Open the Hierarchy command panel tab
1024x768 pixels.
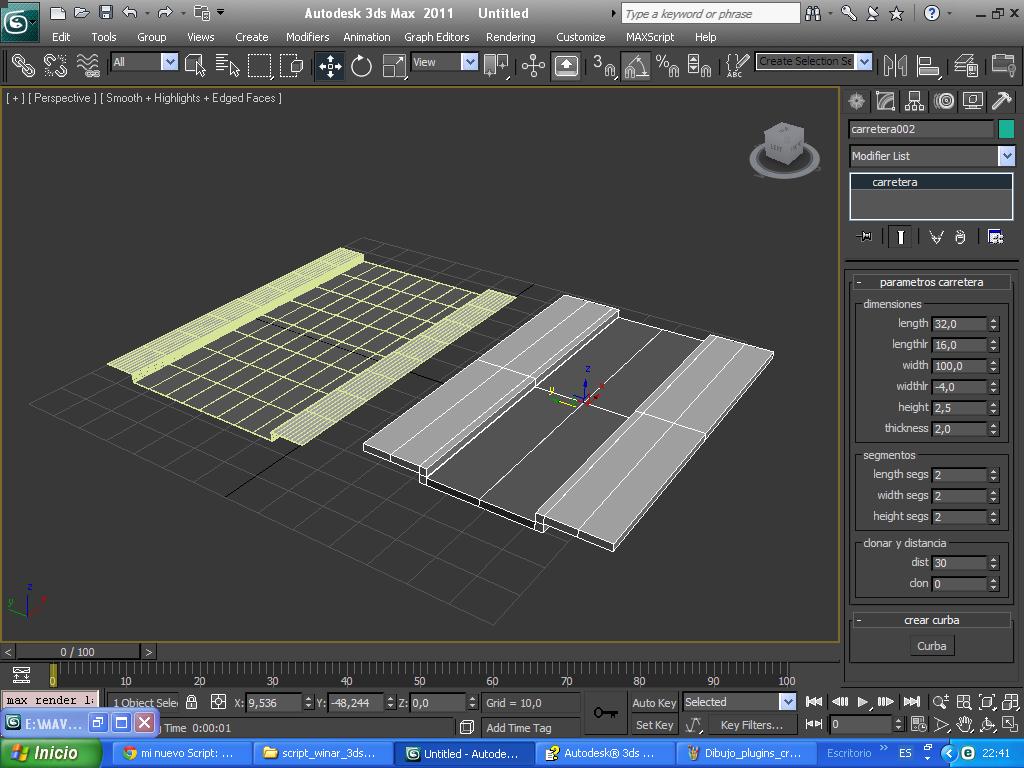[x=914, y=101]
